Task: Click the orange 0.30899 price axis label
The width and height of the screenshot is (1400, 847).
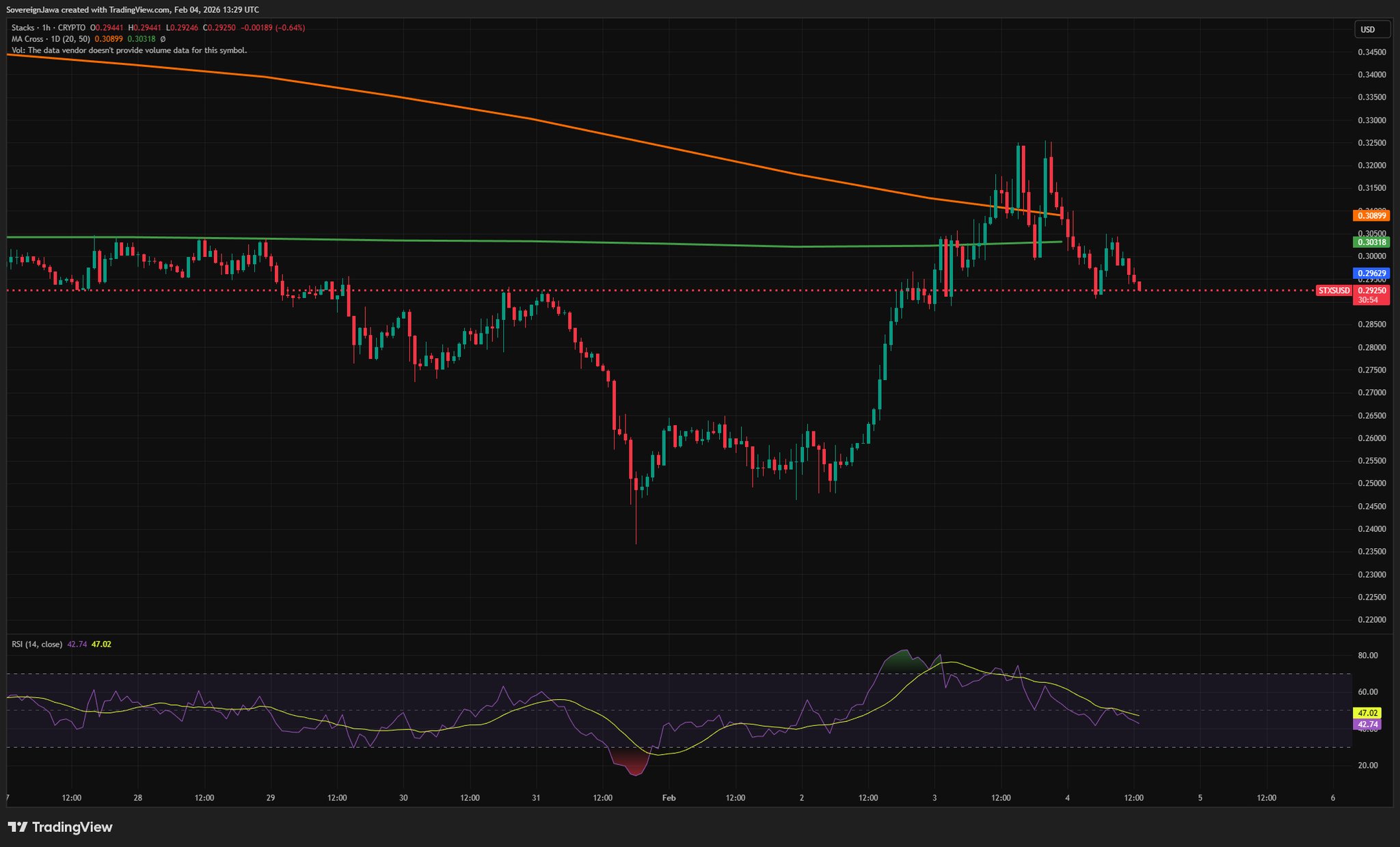Action: 1371,215
